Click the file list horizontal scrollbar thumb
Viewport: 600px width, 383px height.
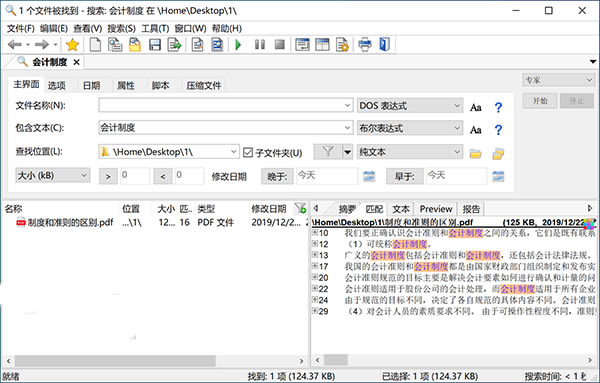115,361
